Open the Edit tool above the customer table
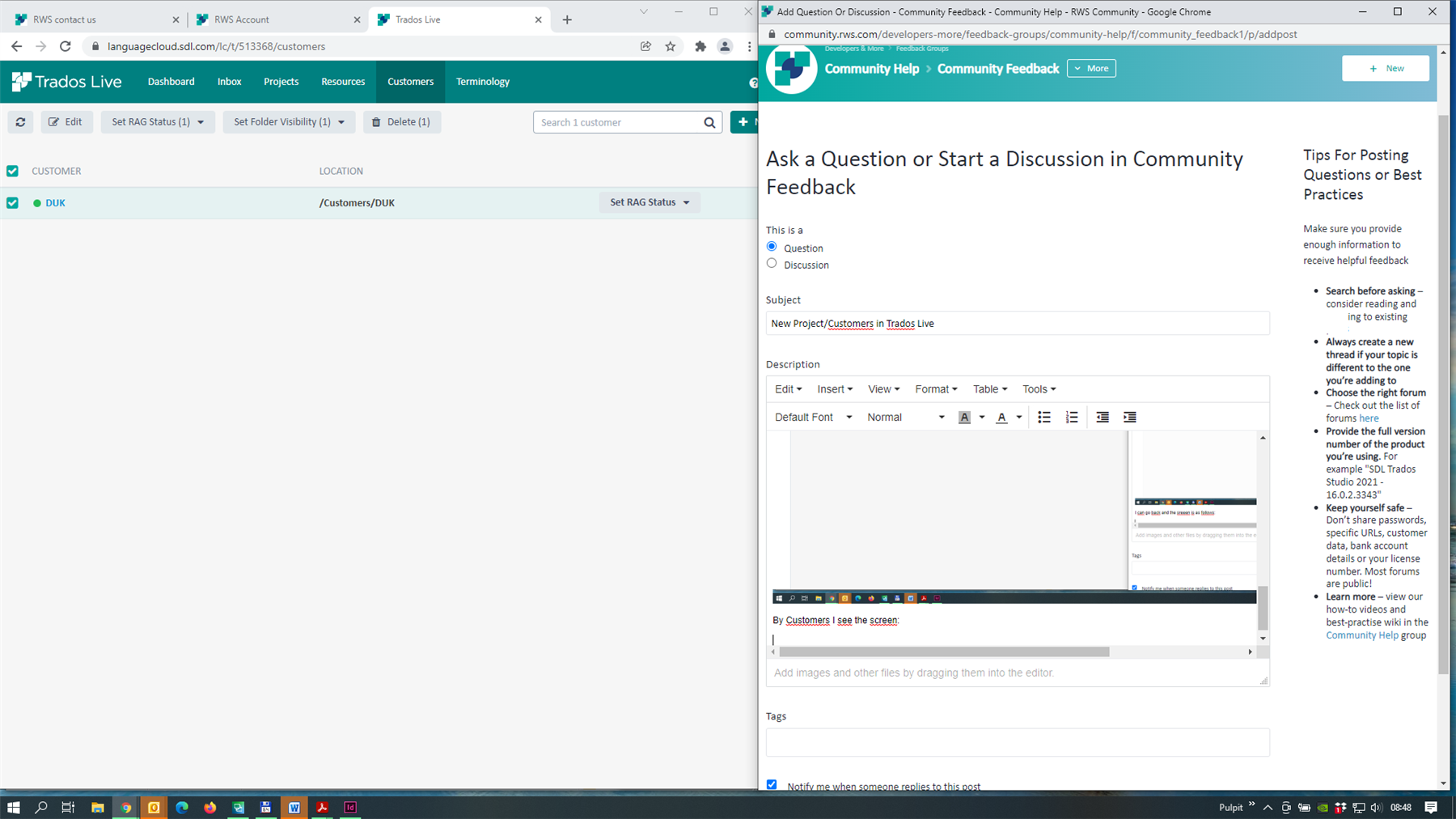The width and height of the screenshot is (1456, 819). pos(66,121)
